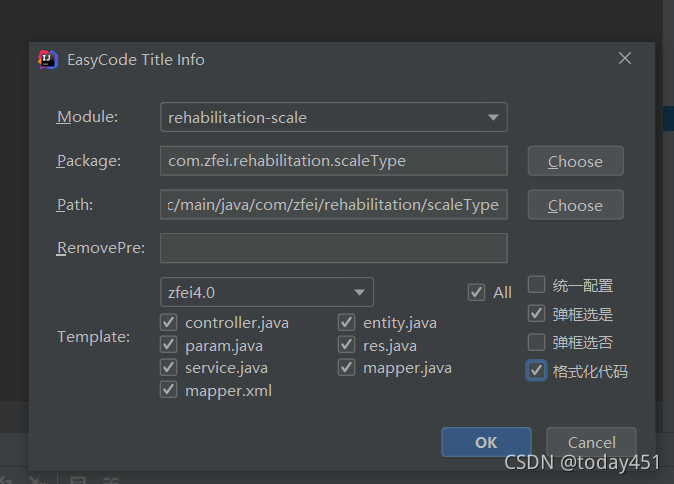Click the Package label
The image size is (674, 484).
(x=89, y=161)
